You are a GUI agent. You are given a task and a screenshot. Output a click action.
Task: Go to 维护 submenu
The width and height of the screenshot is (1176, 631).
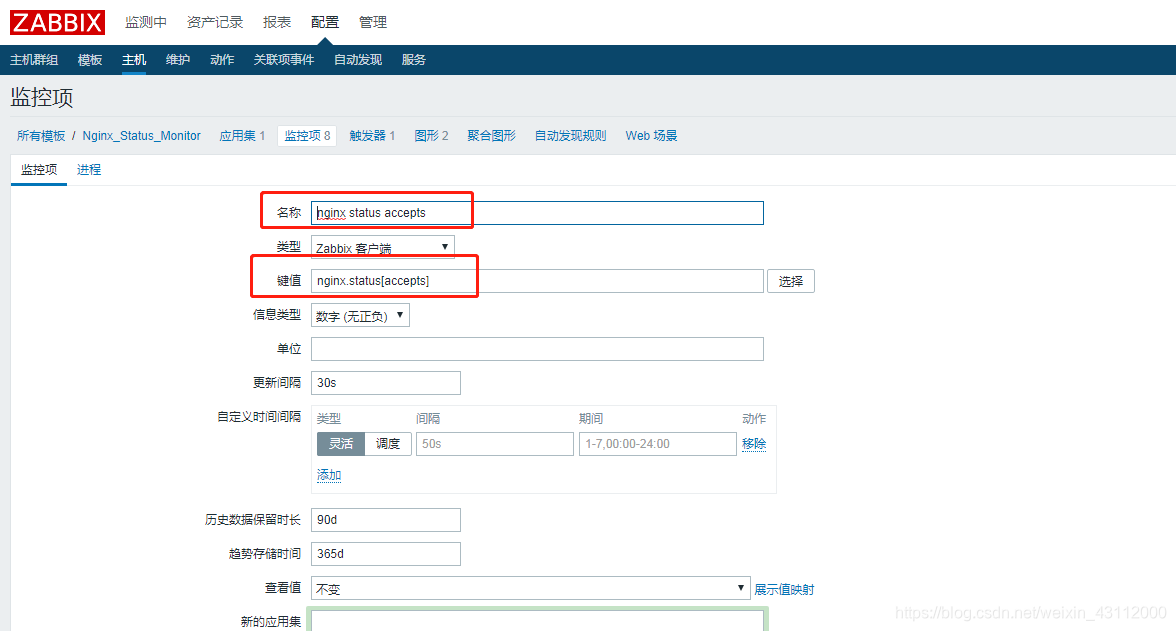(x=178, y=60)
